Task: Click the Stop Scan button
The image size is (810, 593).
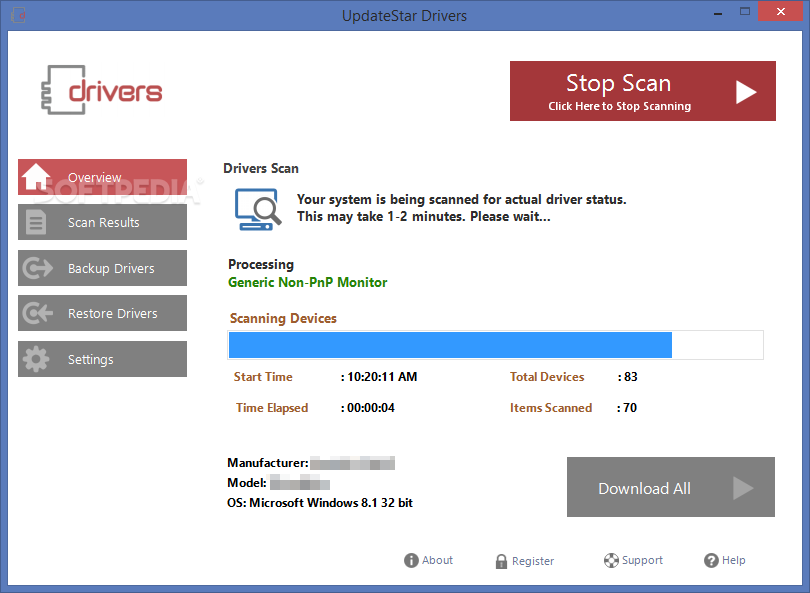Action: (643, 91)
